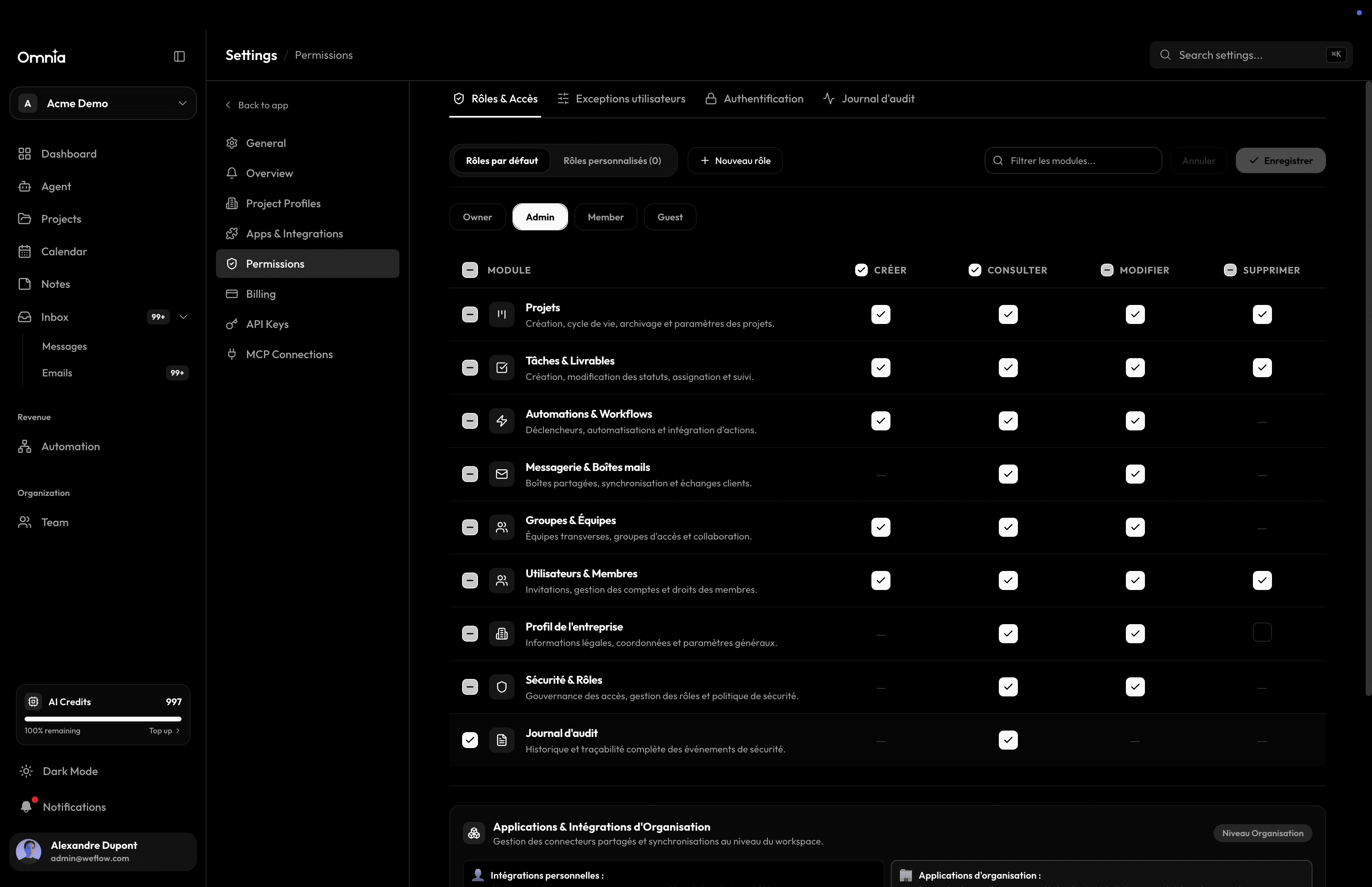Open Overview settings bell item
The width and height of the screenshot is (1372, 887).
tap(307, 174)
